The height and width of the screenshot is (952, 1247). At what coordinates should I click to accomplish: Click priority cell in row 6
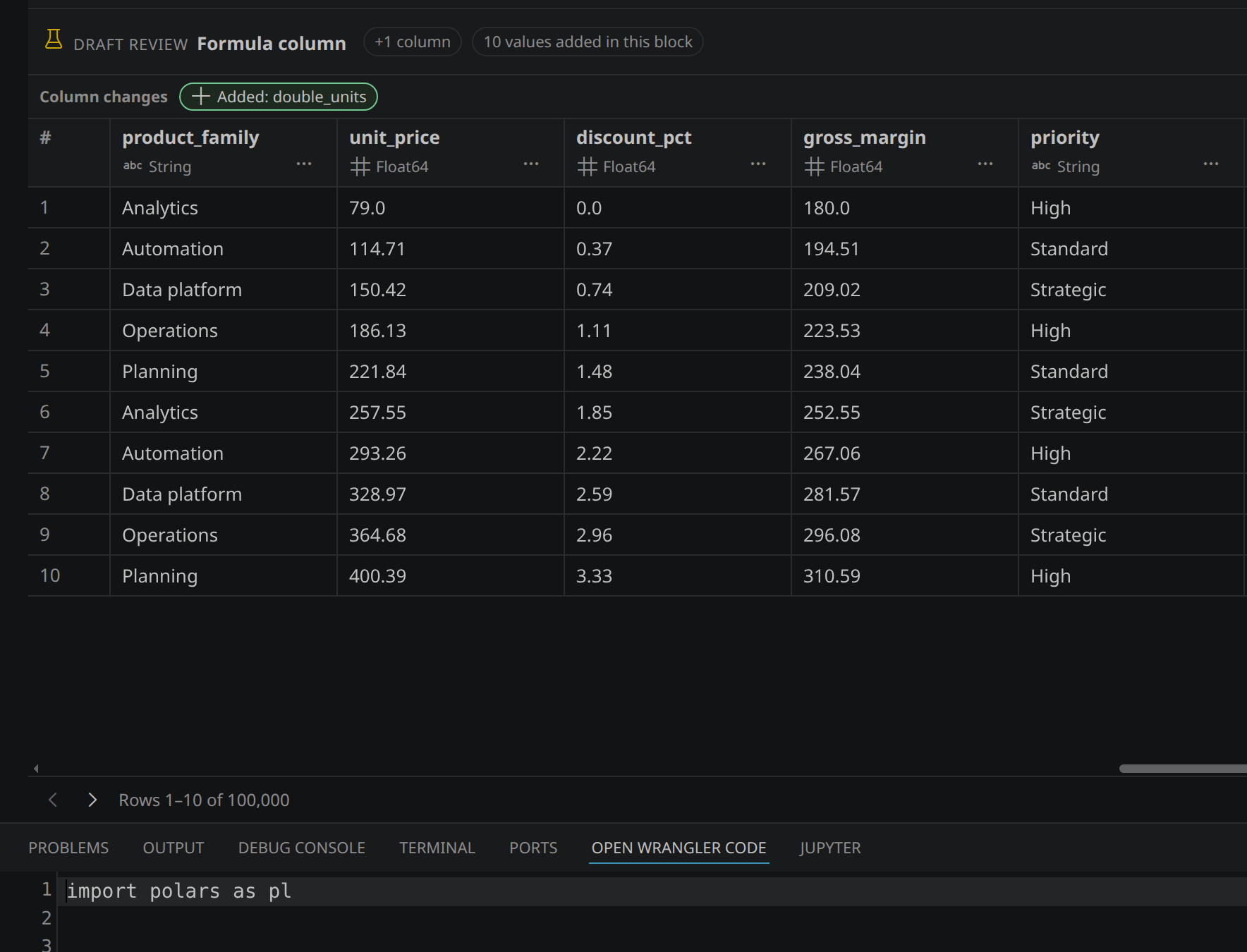pos(1131,412)
